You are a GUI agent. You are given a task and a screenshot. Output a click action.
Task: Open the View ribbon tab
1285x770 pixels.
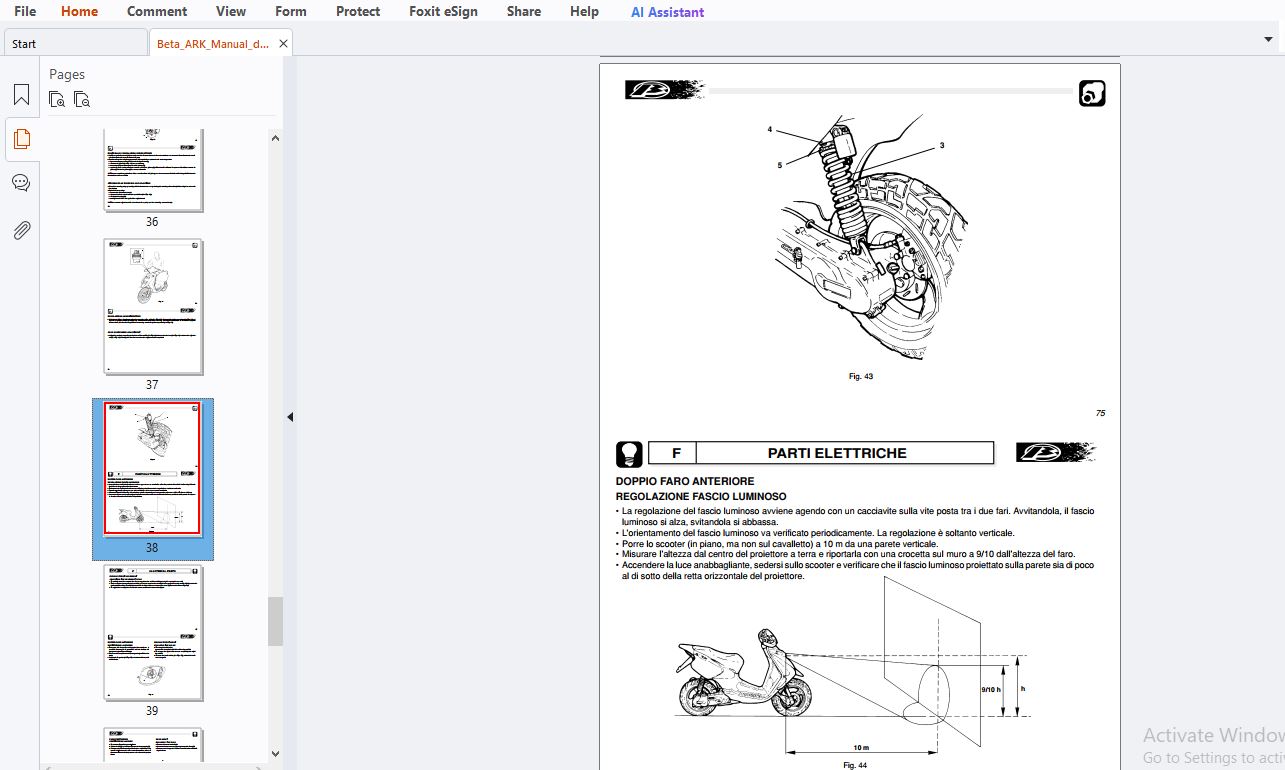tap(231, 11)
